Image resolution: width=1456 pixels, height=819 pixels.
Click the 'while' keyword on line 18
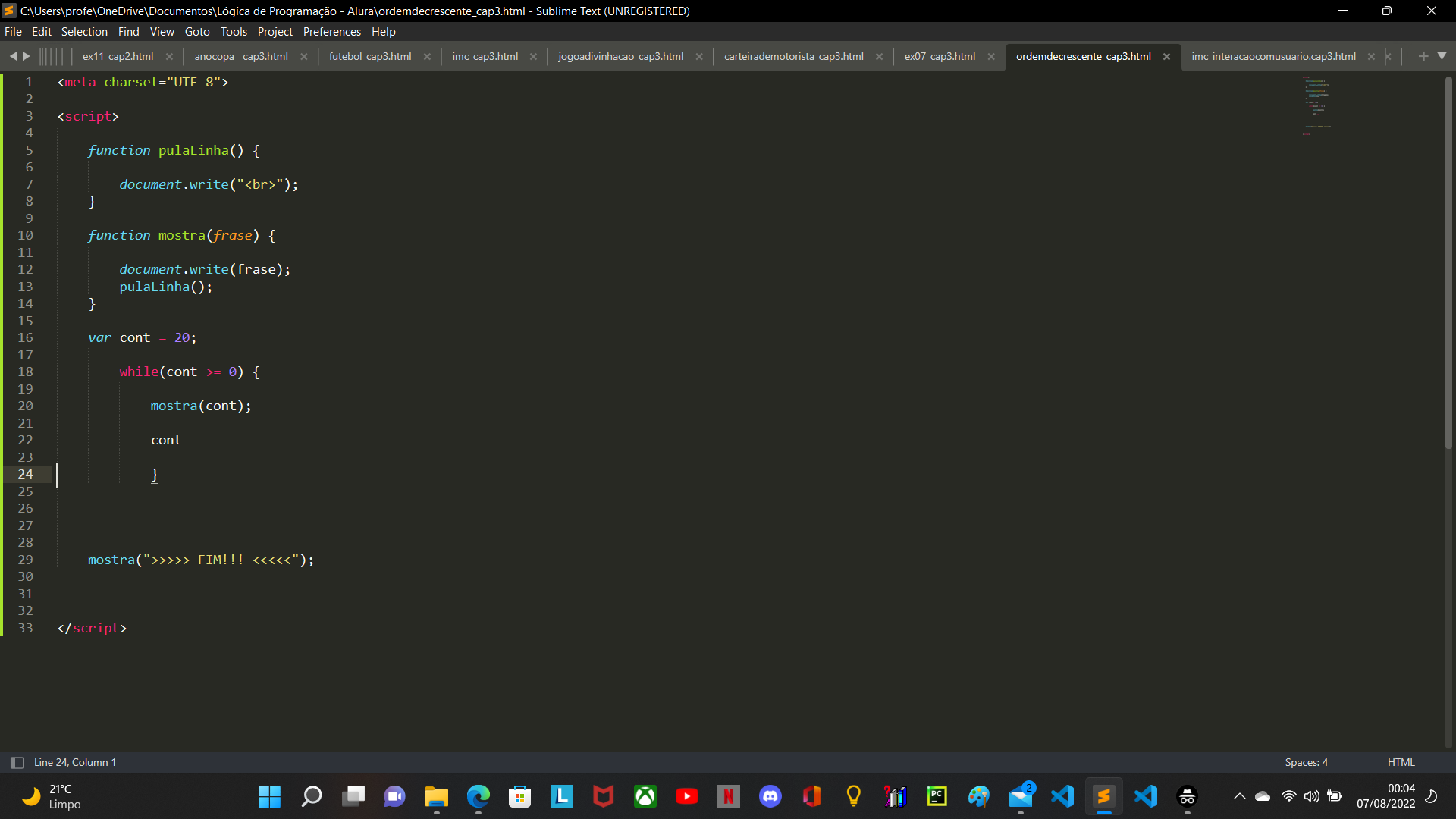(139, 372)
